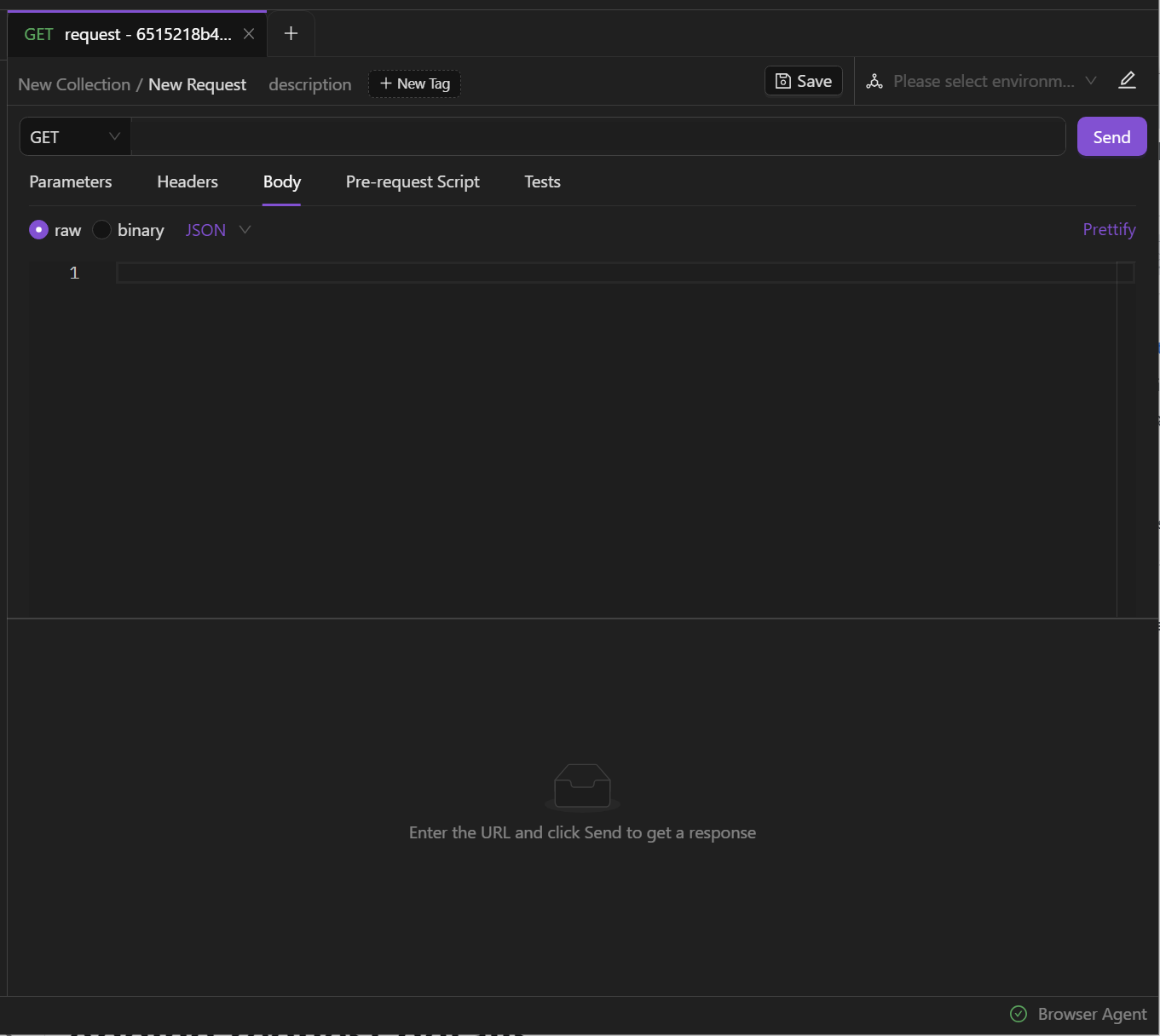Close the request - 6515218b4 tab
This screenshot has height=1036, width=1160.
coord(249,34)
